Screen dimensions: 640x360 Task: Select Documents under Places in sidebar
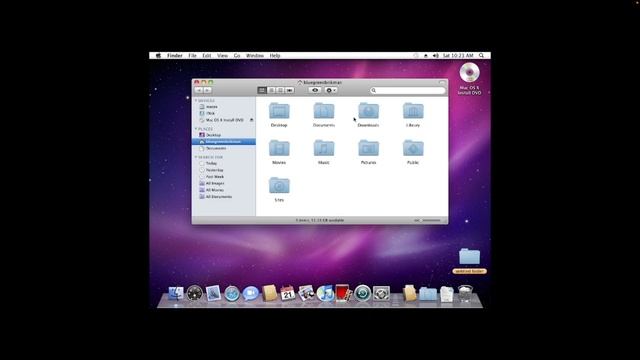pyautogui.click(x=224, y=148)
